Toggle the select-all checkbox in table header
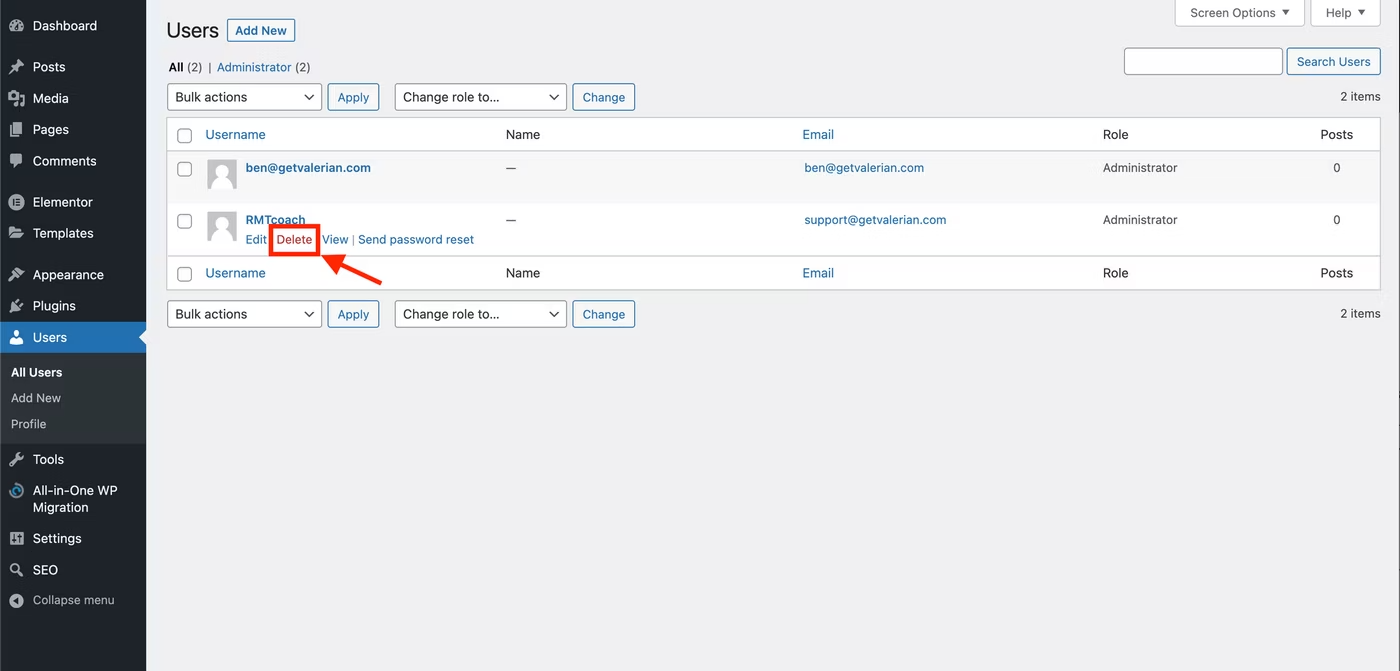1400x671 pixels. (x=185, y=135)
